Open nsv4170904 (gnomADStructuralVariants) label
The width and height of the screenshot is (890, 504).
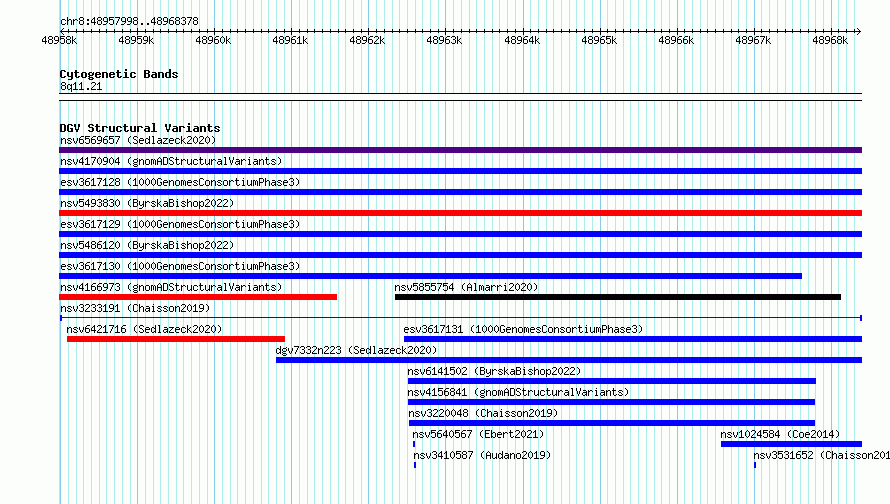[x=171, y=161]
